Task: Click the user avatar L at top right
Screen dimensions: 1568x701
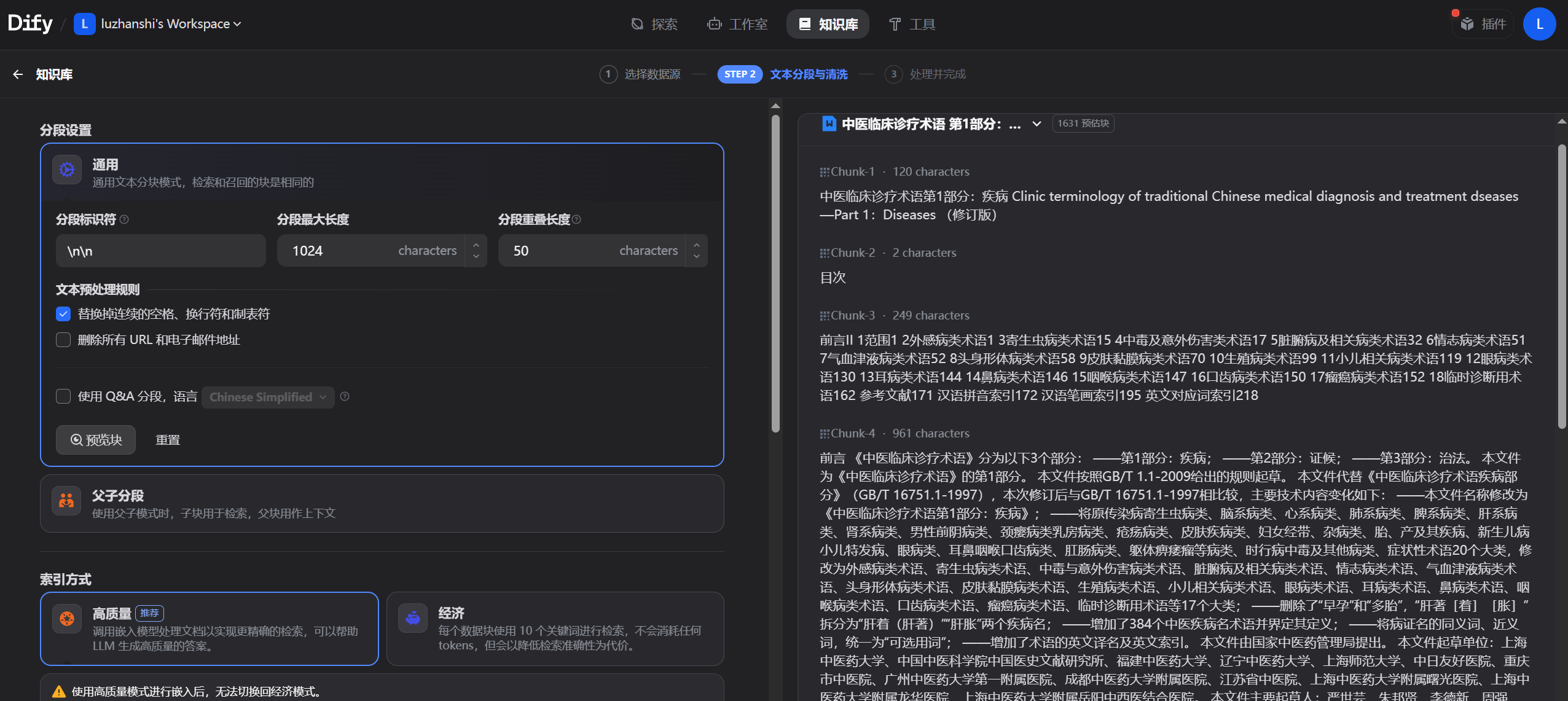Action: (x=1539, y=24)
